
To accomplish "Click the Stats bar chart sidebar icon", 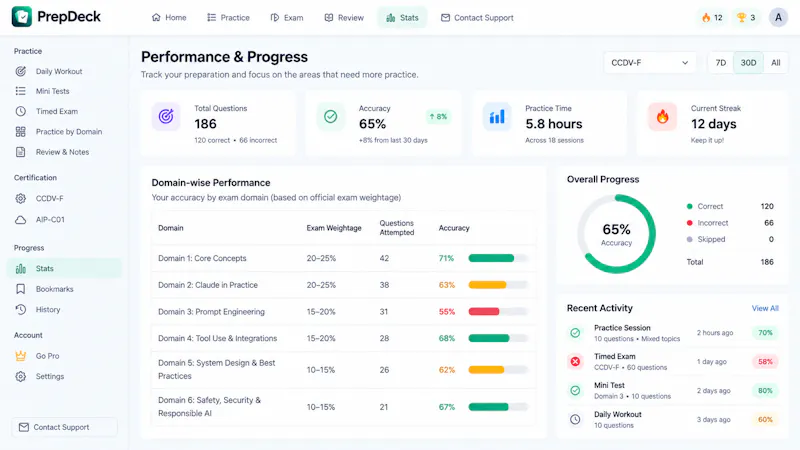I will click(x=20, y=268).
